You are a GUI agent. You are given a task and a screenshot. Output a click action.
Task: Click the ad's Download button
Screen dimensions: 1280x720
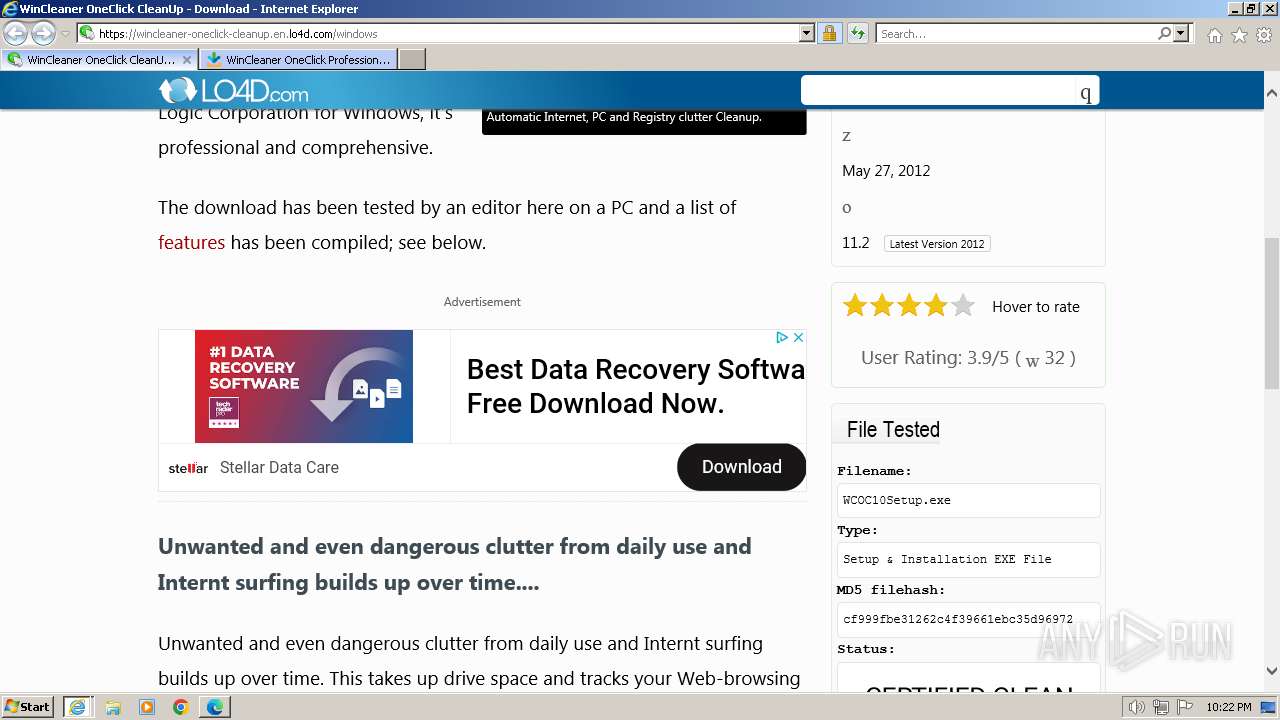pyautogui.click(x=741, y=467)
